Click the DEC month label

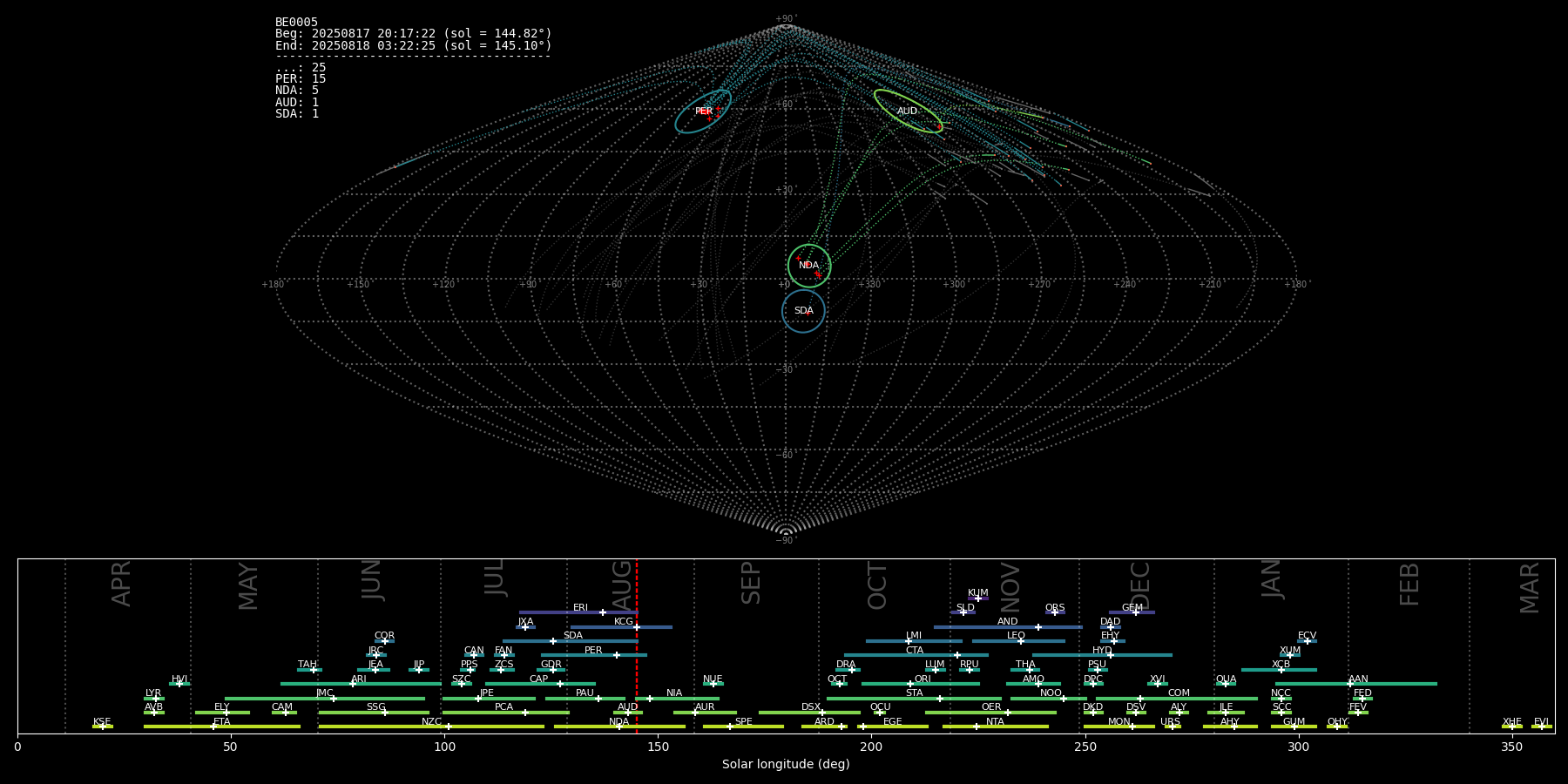[x=1140, y=585]
